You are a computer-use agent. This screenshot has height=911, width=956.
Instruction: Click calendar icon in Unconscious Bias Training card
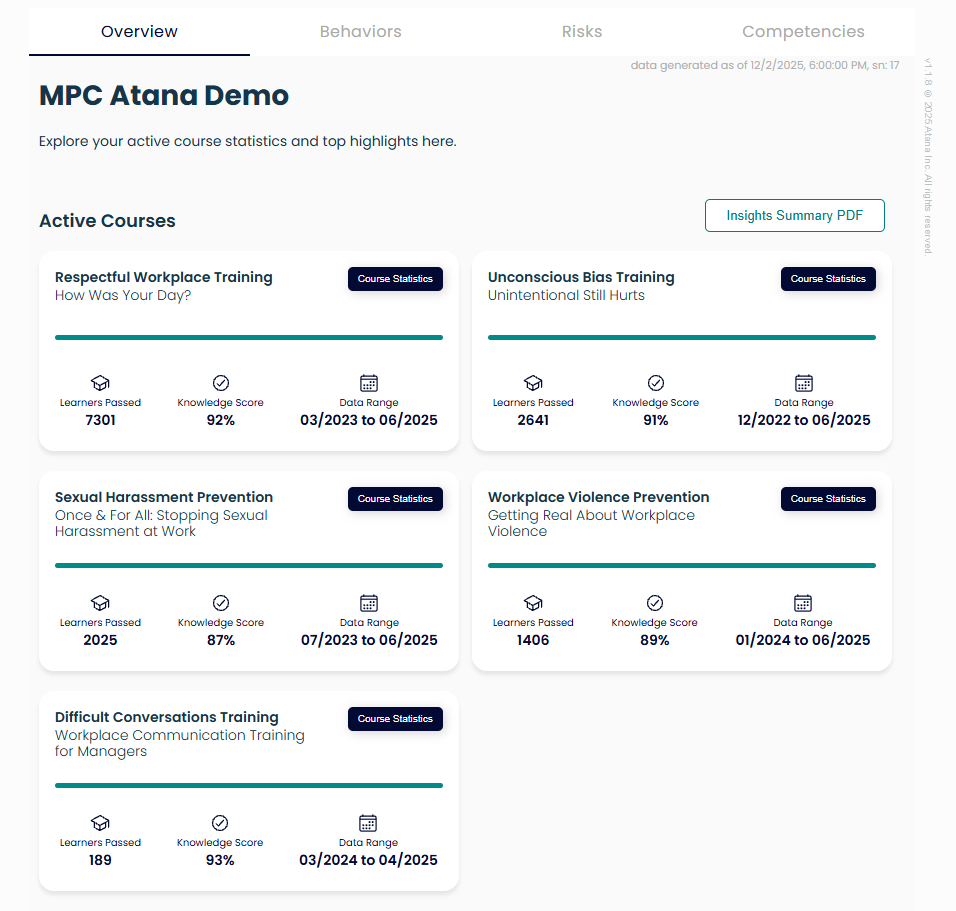[803, 383]
